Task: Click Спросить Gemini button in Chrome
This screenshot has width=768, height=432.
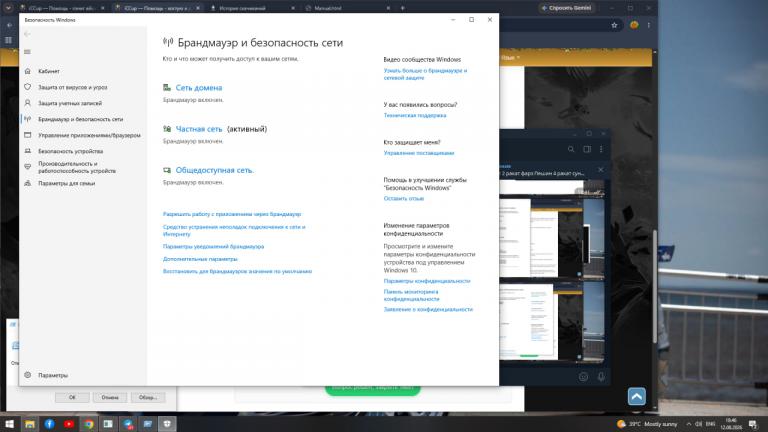Action: point(566,8)
